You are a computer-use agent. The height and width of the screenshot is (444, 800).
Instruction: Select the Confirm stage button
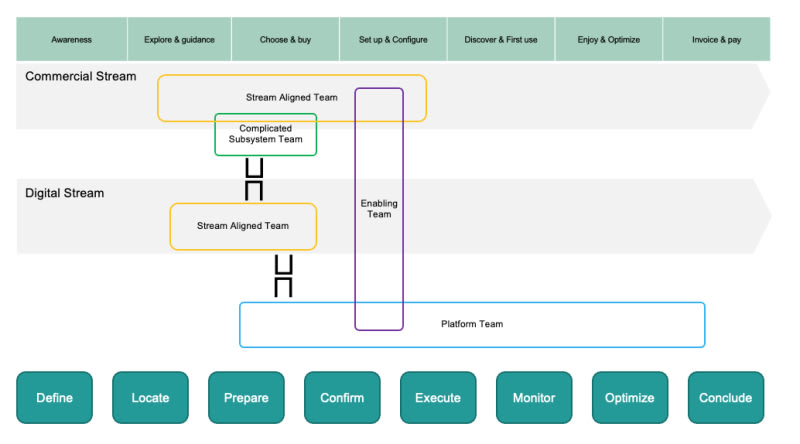pos(342,398)
